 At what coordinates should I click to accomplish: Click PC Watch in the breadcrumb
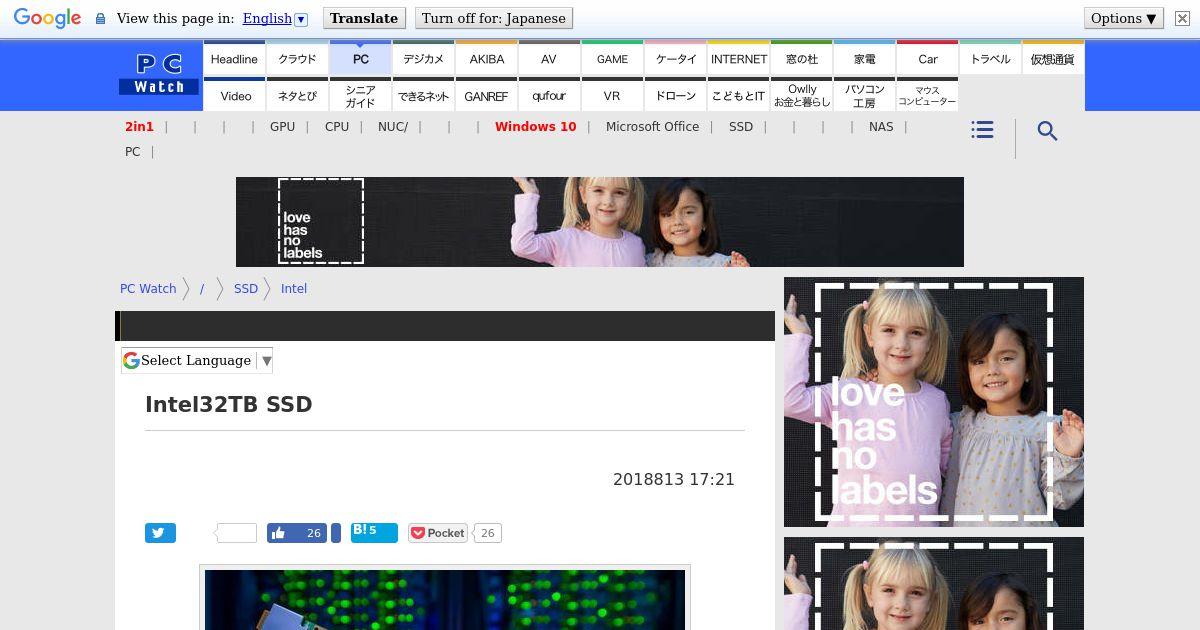point(148,288)
